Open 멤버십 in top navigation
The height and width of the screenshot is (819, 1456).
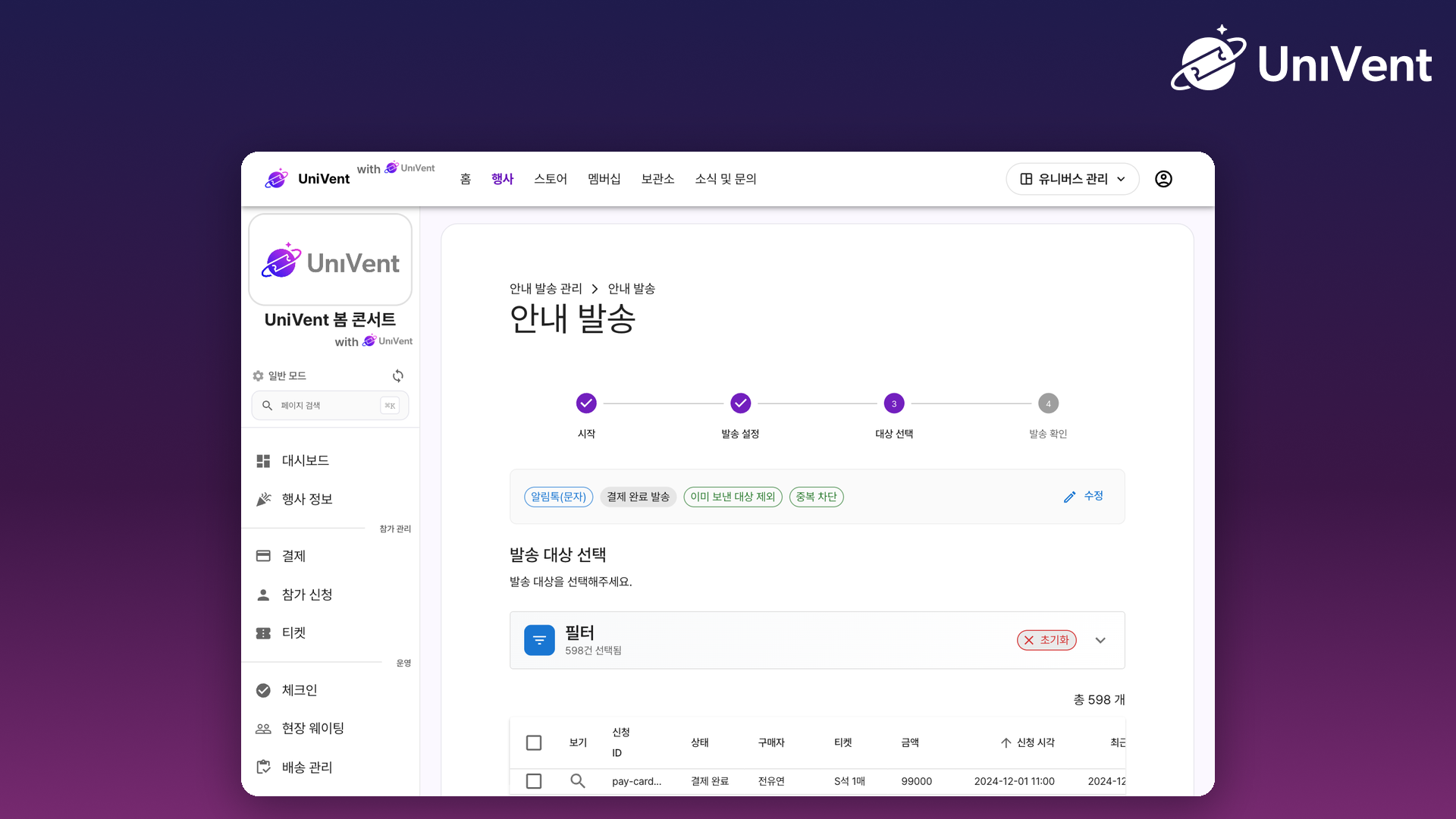pos(604,179)
